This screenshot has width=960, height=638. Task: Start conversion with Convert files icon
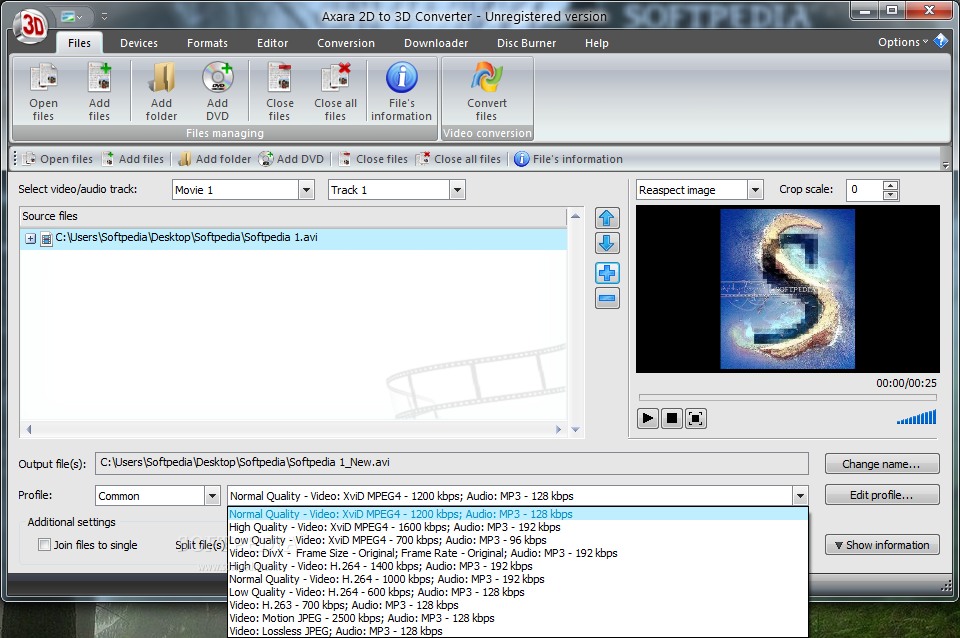coord(487,92)
